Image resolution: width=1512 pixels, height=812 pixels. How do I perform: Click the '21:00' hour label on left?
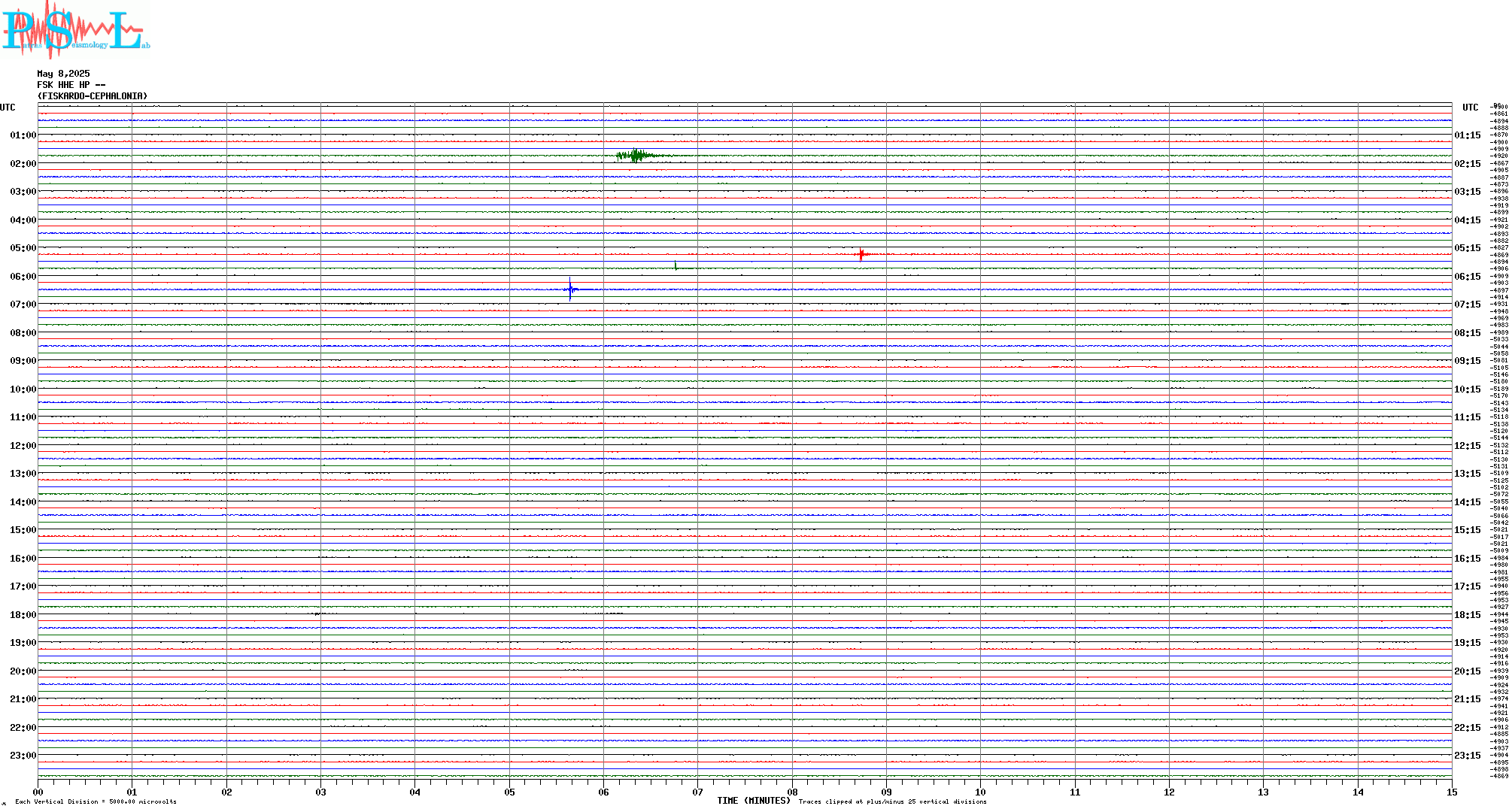tap(23, 699)
